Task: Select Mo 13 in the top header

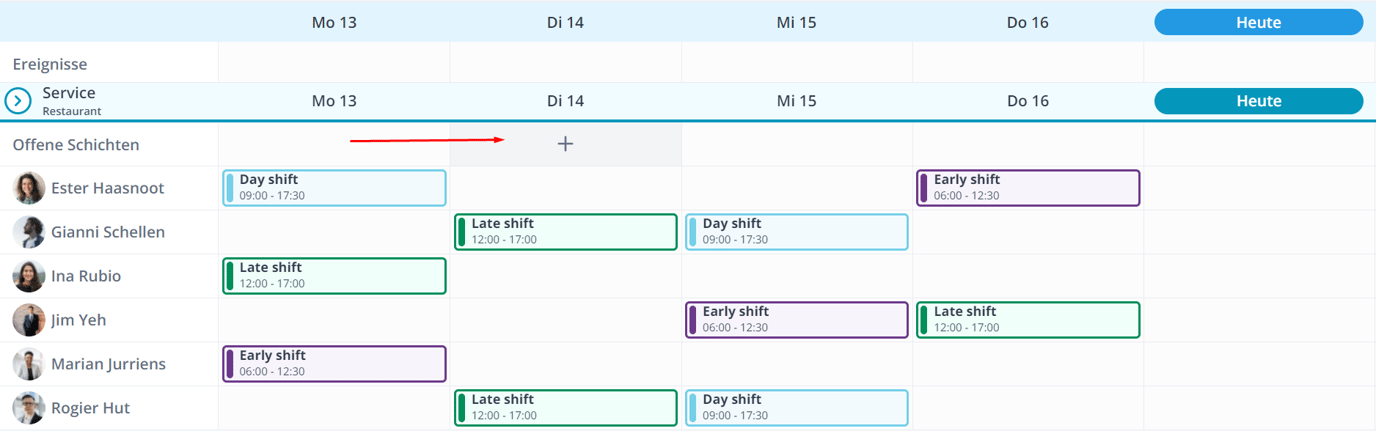Action: point(334,22)
